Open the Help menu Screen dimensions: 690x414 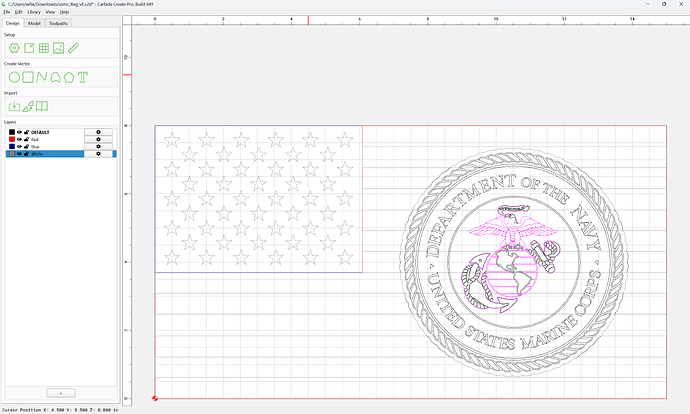[x=64, y=12]
